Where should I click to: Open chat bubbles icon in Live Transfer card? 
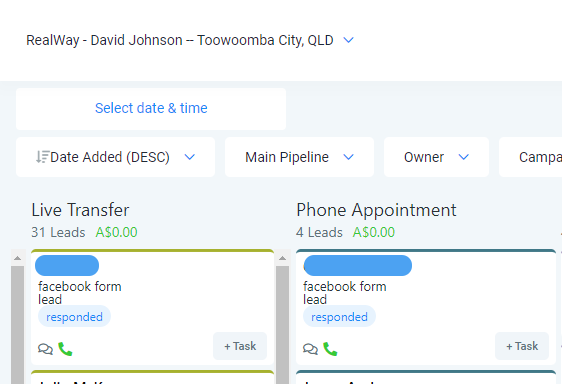(x=45, y=349)
